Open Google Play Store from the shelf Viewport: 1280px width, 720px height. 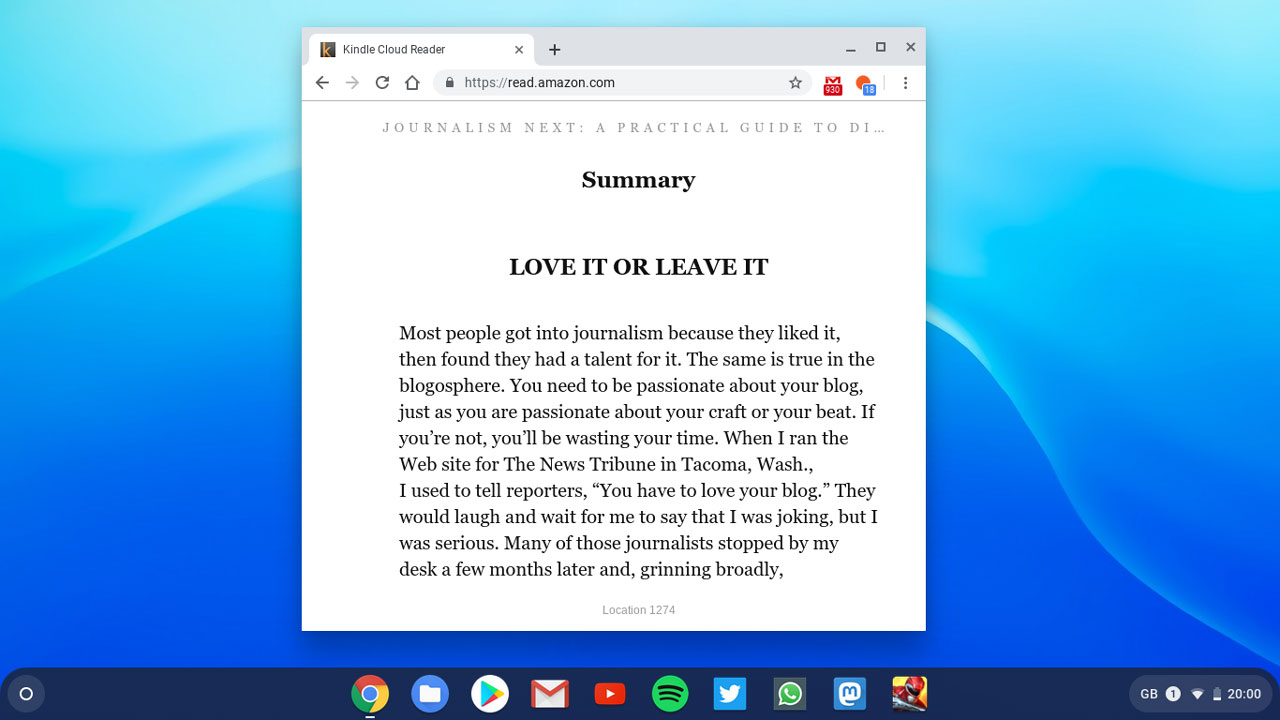point(490,694)
